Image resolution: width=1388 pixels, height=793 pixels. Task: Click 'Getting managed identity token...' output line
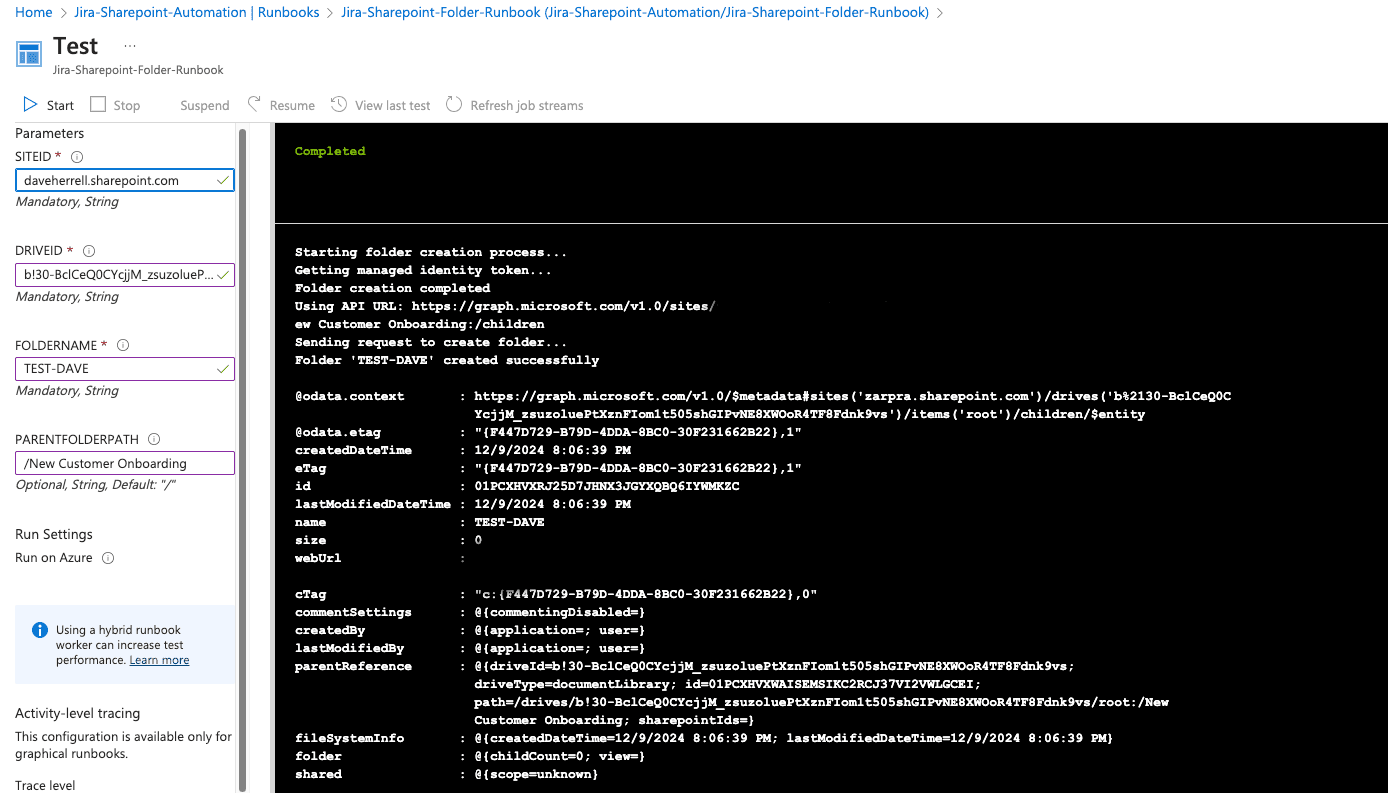point(423,270)
